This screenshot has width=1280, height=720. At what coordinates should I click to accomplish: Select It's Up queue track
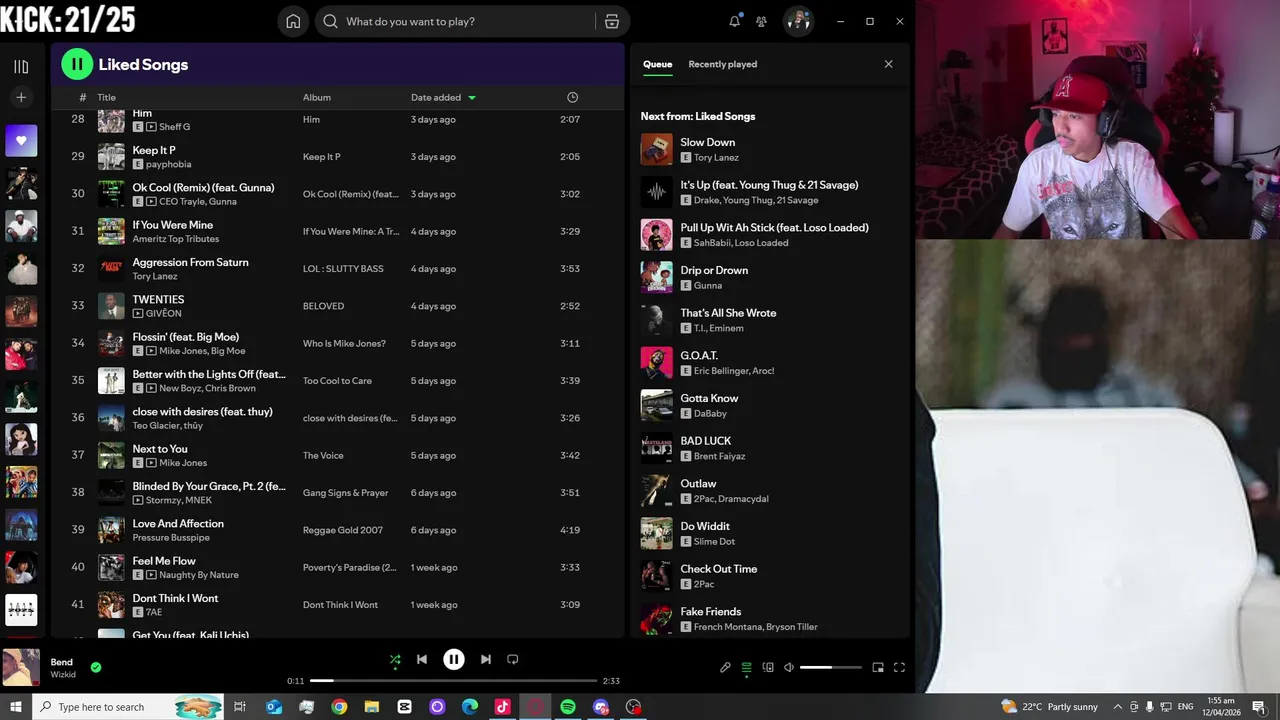pyautogui.click(x=768, y=192)
